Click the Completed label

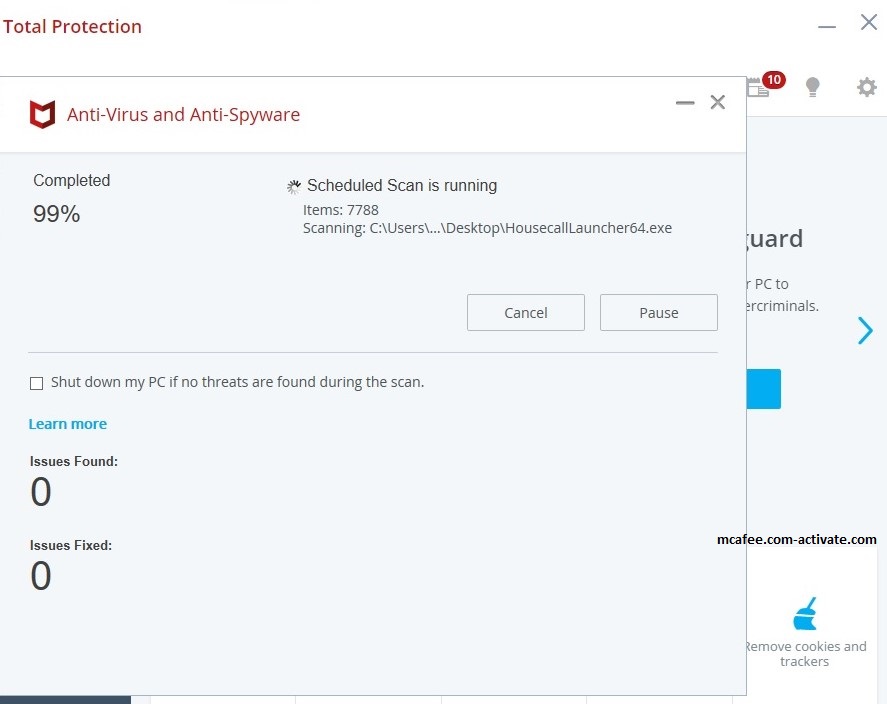pos(71,180)
